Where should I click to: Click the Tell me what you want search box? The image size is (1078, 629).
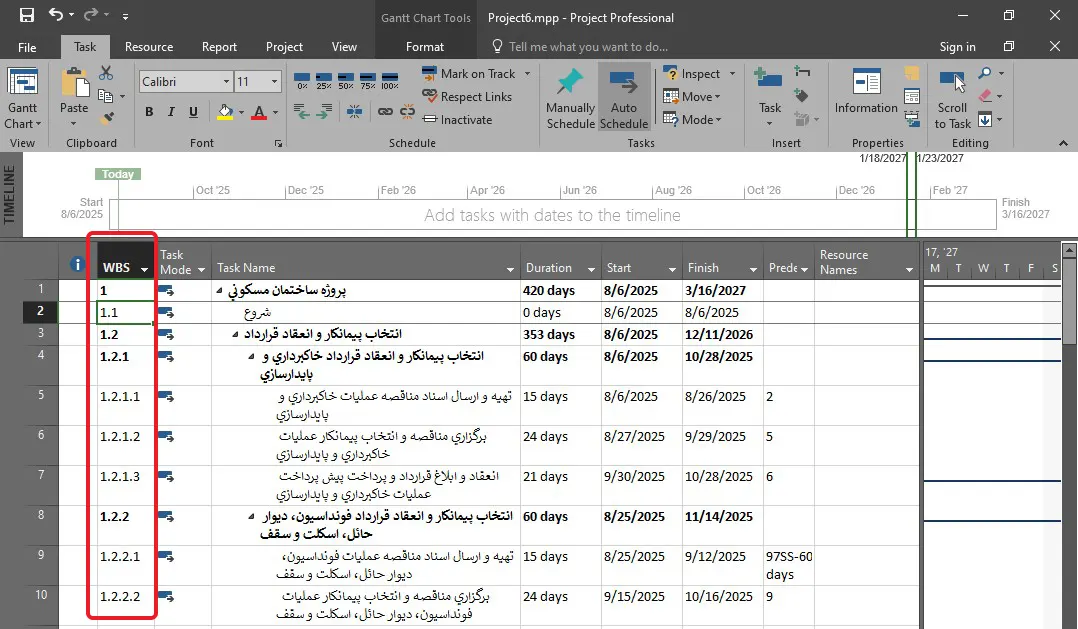point(588,47)
